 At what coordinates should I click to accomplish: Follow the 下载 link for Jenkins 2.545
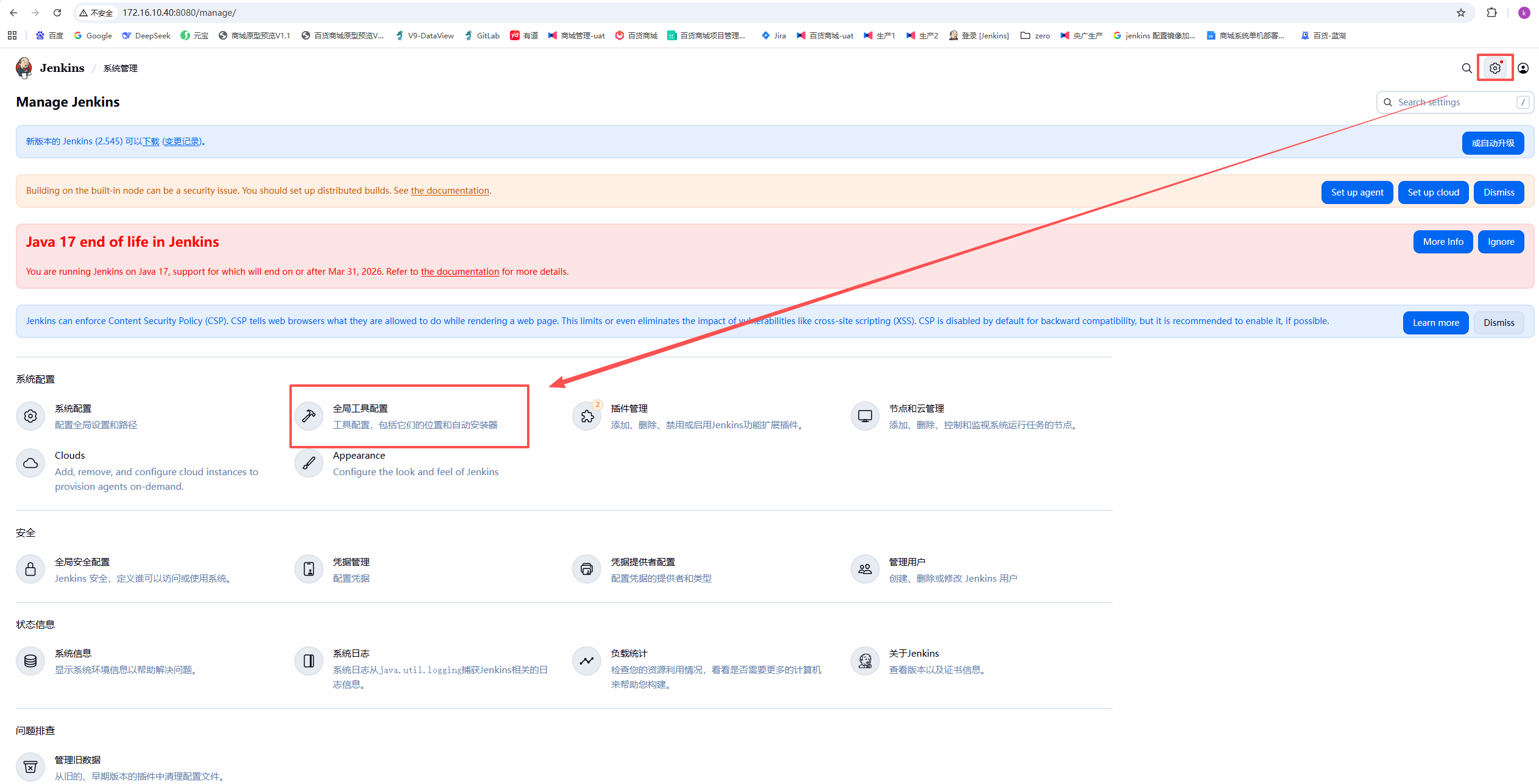coord(150,141)
